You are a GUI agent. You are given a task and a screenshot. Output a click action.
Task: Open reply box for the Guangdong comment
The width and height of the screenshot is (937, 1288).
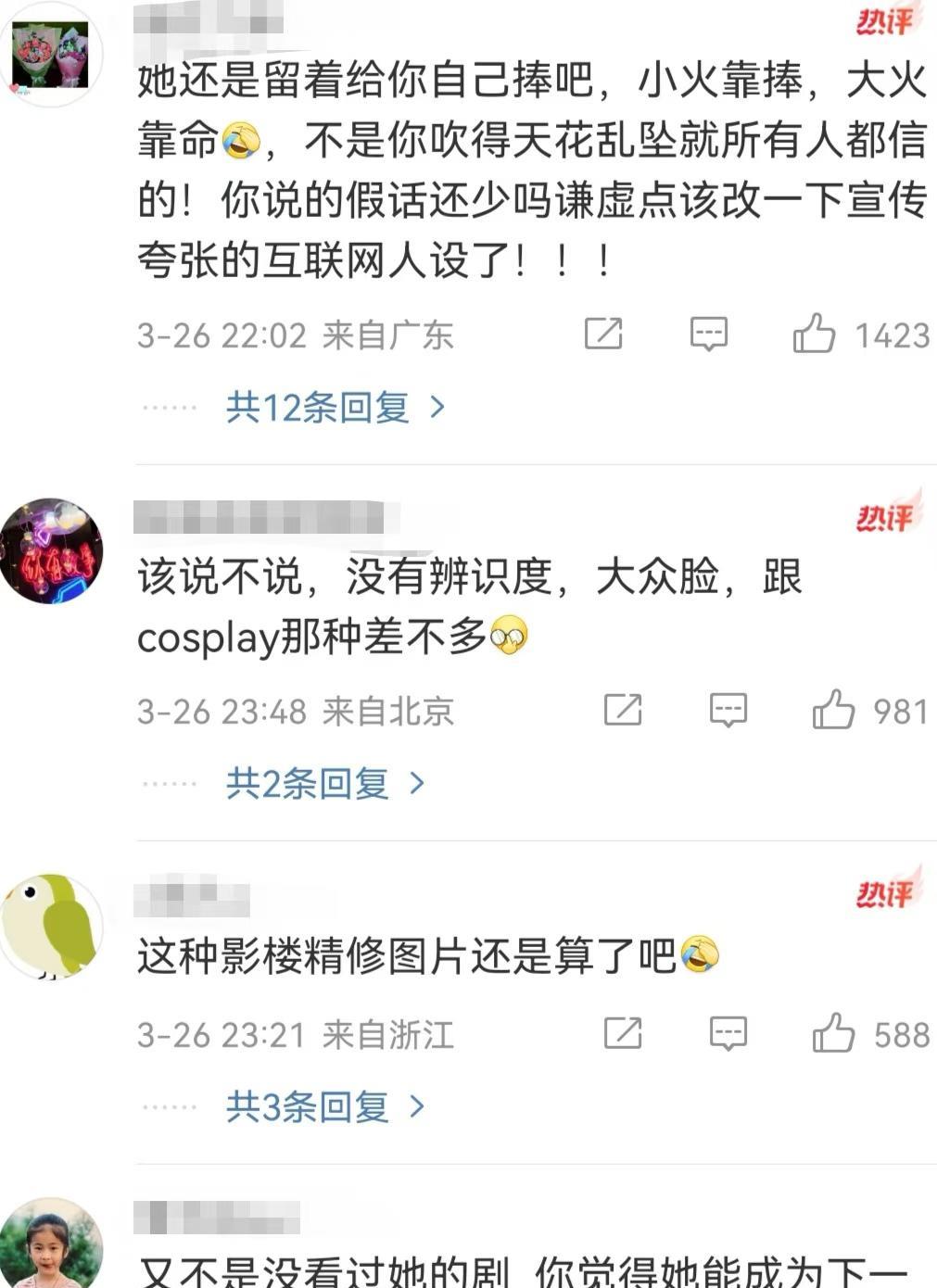coord(709,334)
